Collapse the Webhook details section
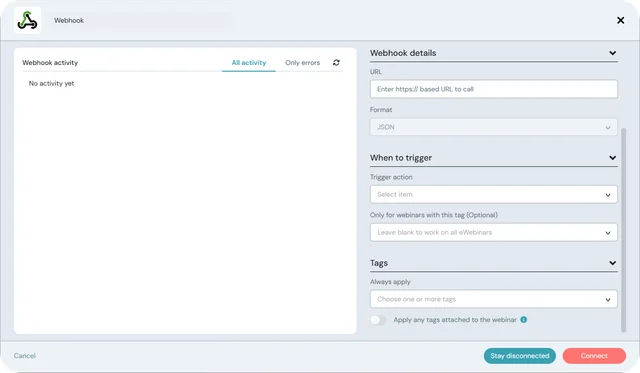 pyautogui.click(x=612, y=53)
